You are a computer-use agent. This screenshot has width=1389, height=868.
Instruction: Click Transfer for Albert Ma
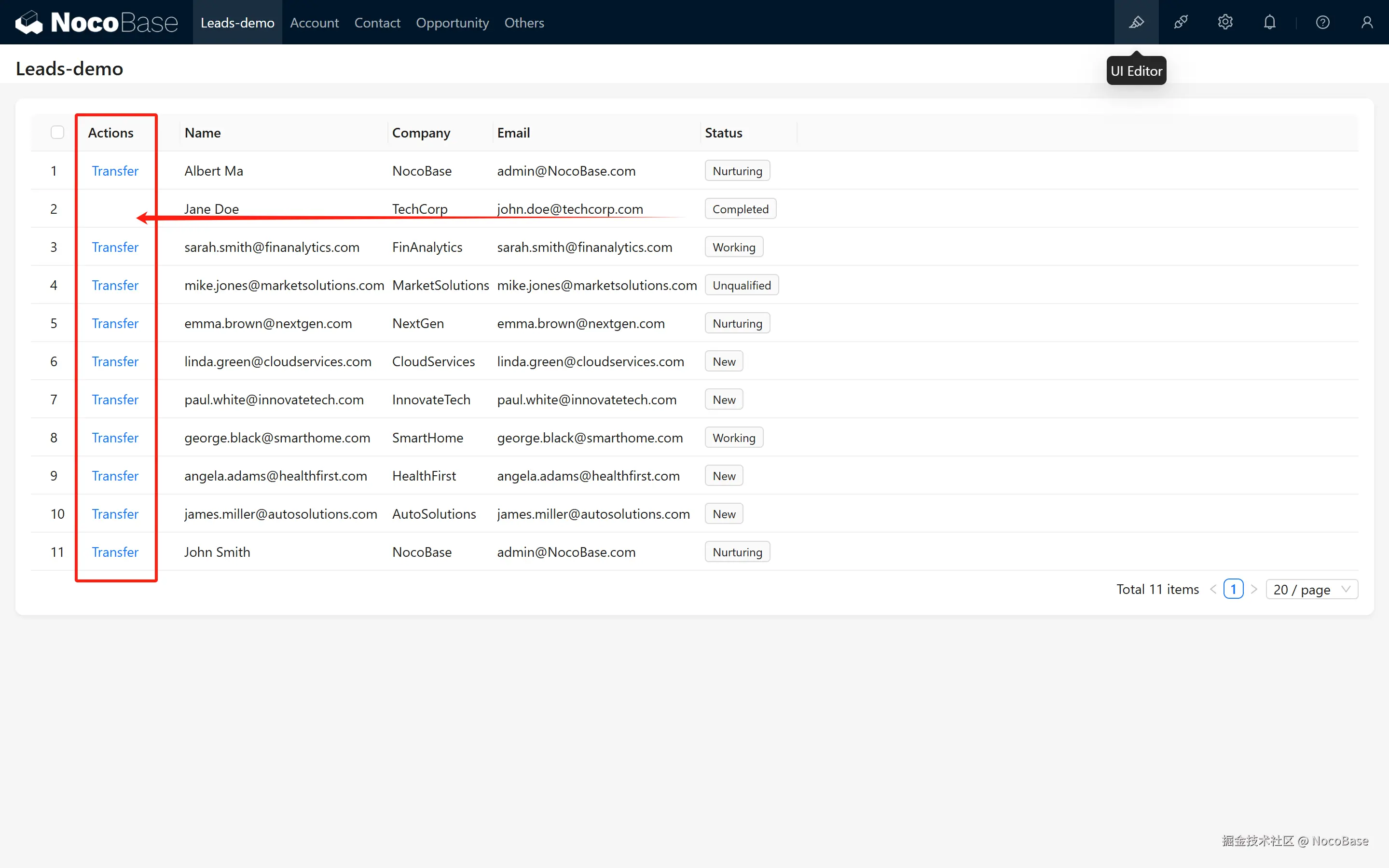tap(115, 170)
